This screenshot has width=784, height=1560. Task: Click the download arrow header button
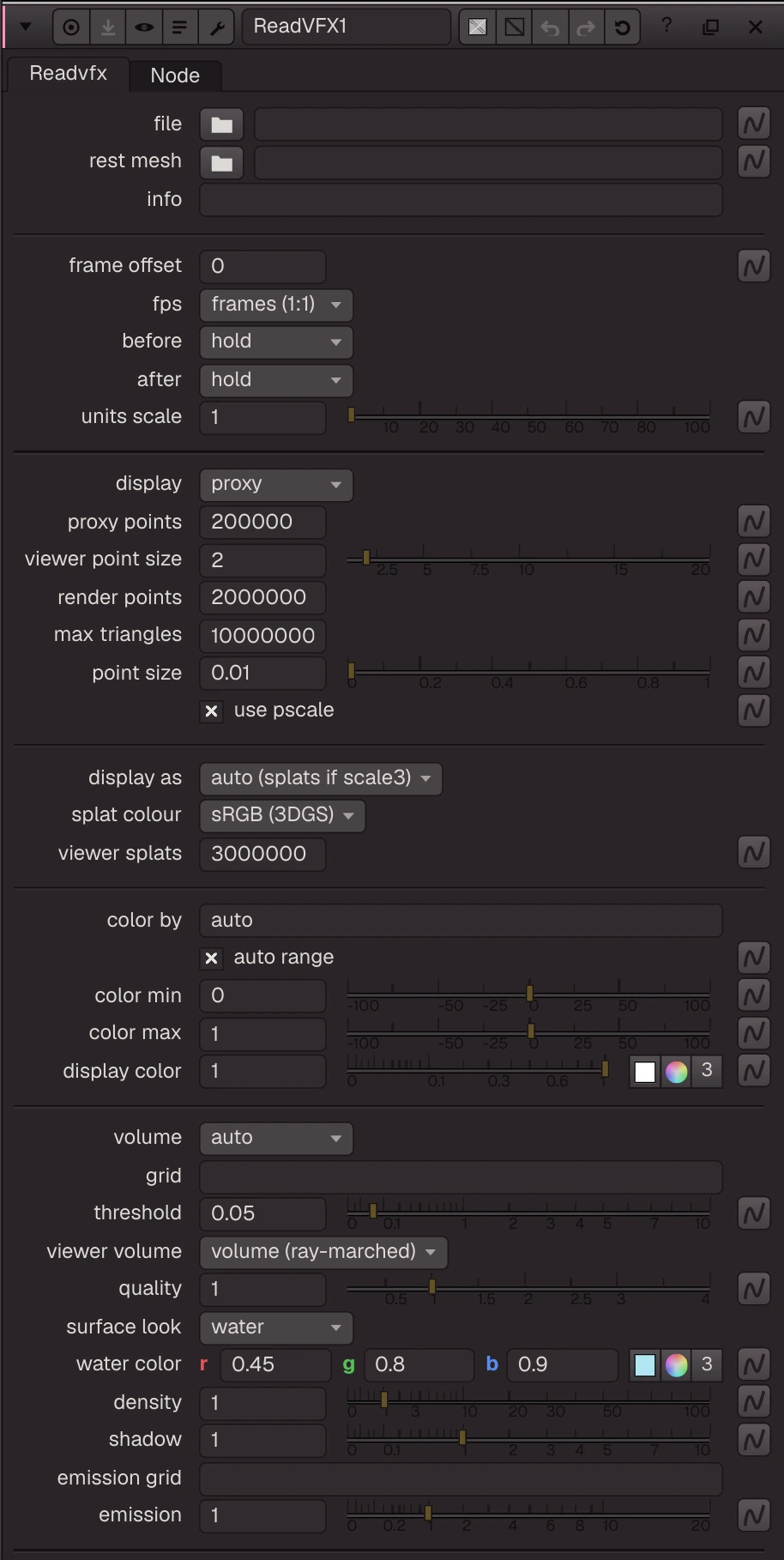tap(108, 27)
